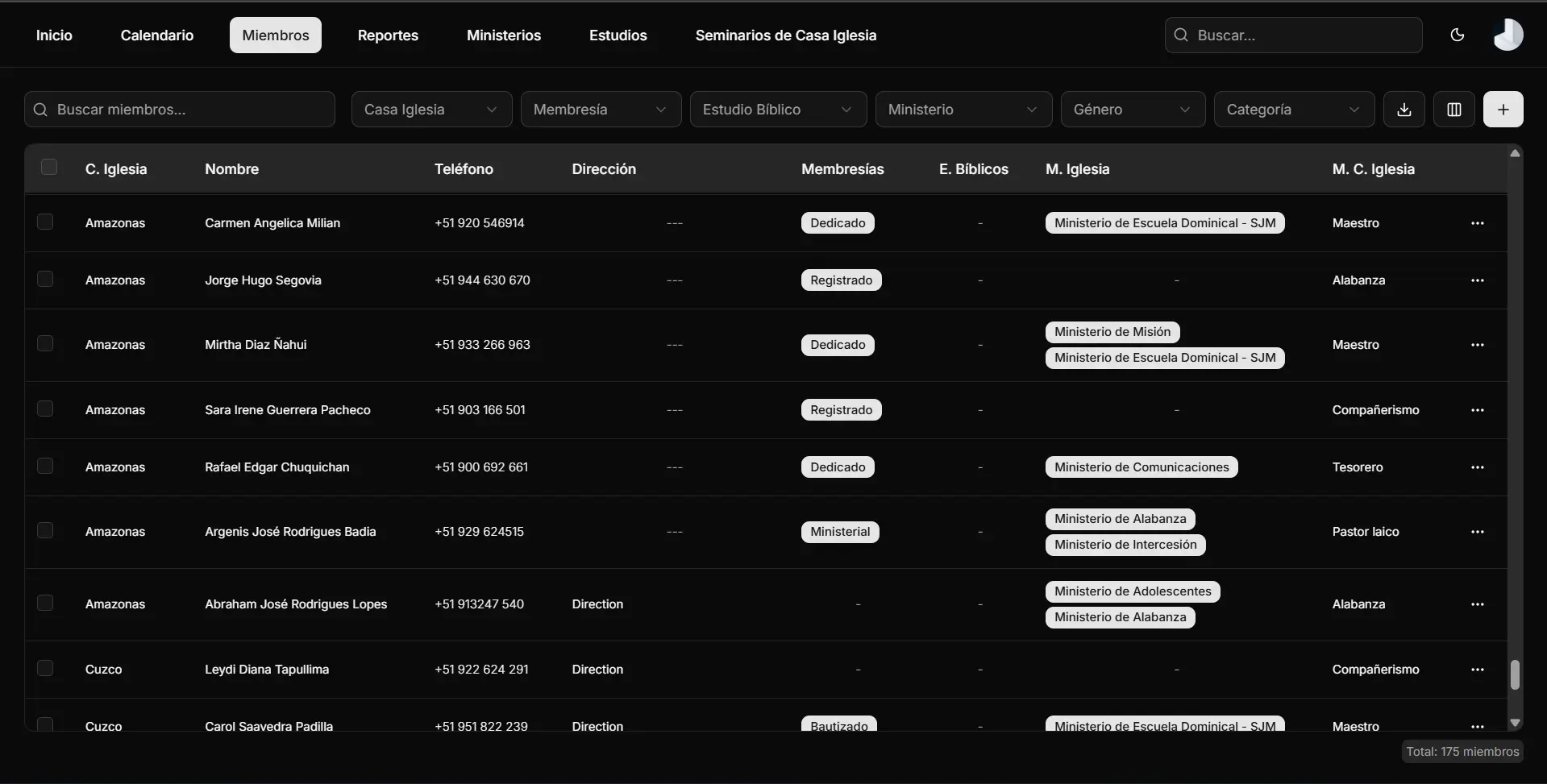
Task: Check the box for Jorge Hugo Segovia
Action: coord(45,280)
